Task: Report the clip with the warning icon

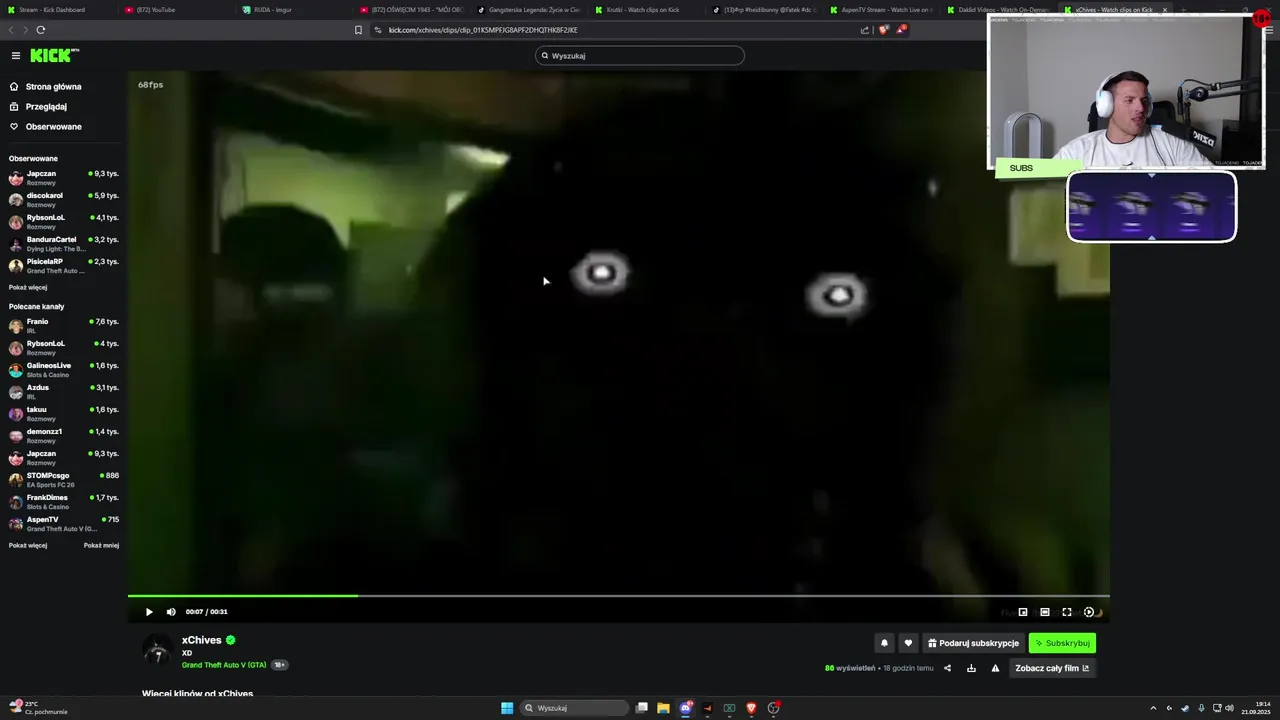Action: 995,668
